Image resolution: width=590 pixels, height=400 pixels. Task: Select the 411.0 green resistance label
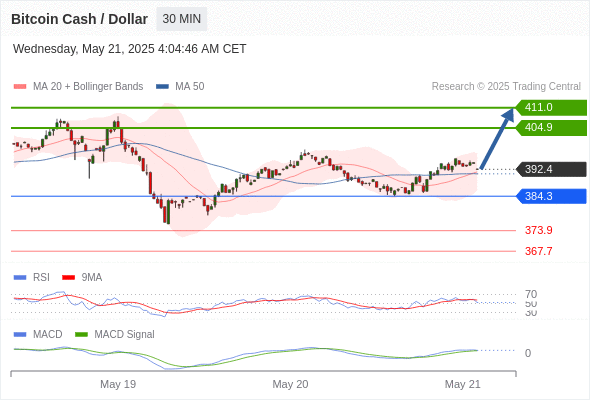pos(551,108)
